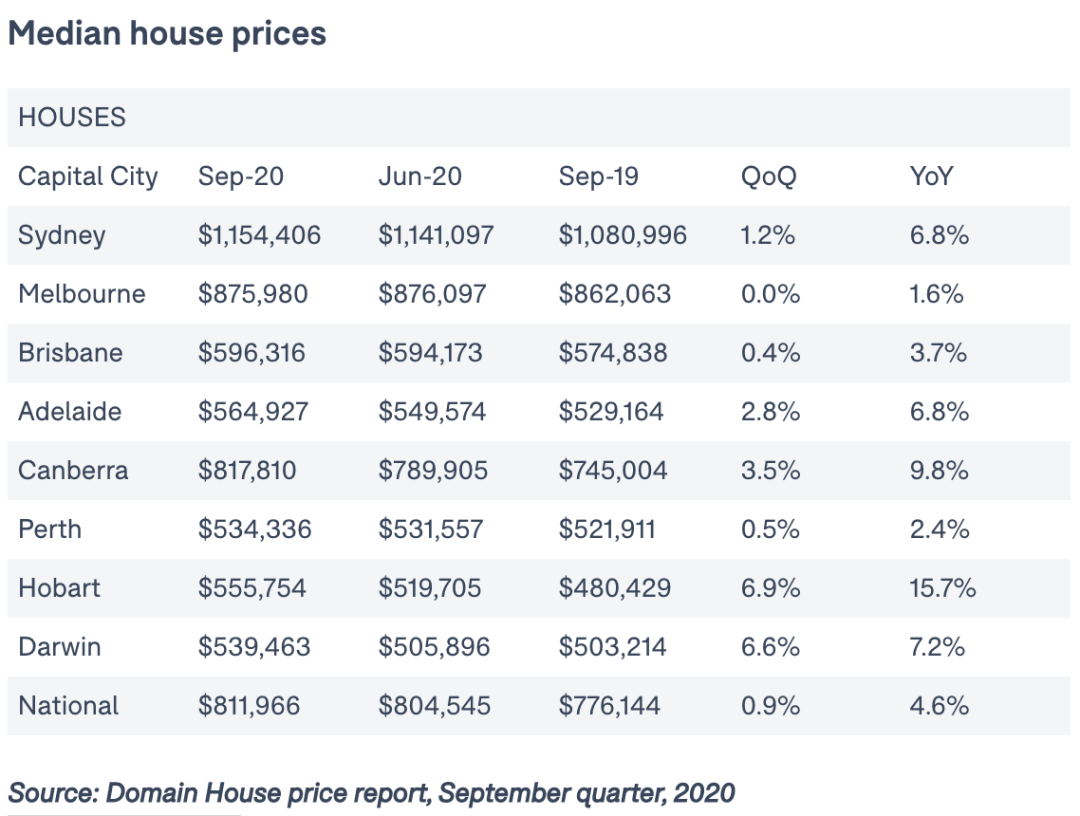Screen dimensions: 1080x816
Task: Click the Sep-20 column header
Action: click(240, 176)
